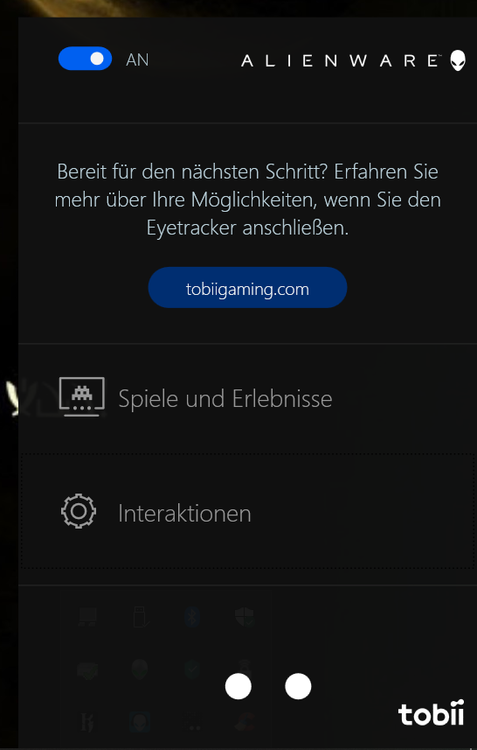Click the faded blue-square Alienware tray icon
477x750 pixels.
click(140, 722)
